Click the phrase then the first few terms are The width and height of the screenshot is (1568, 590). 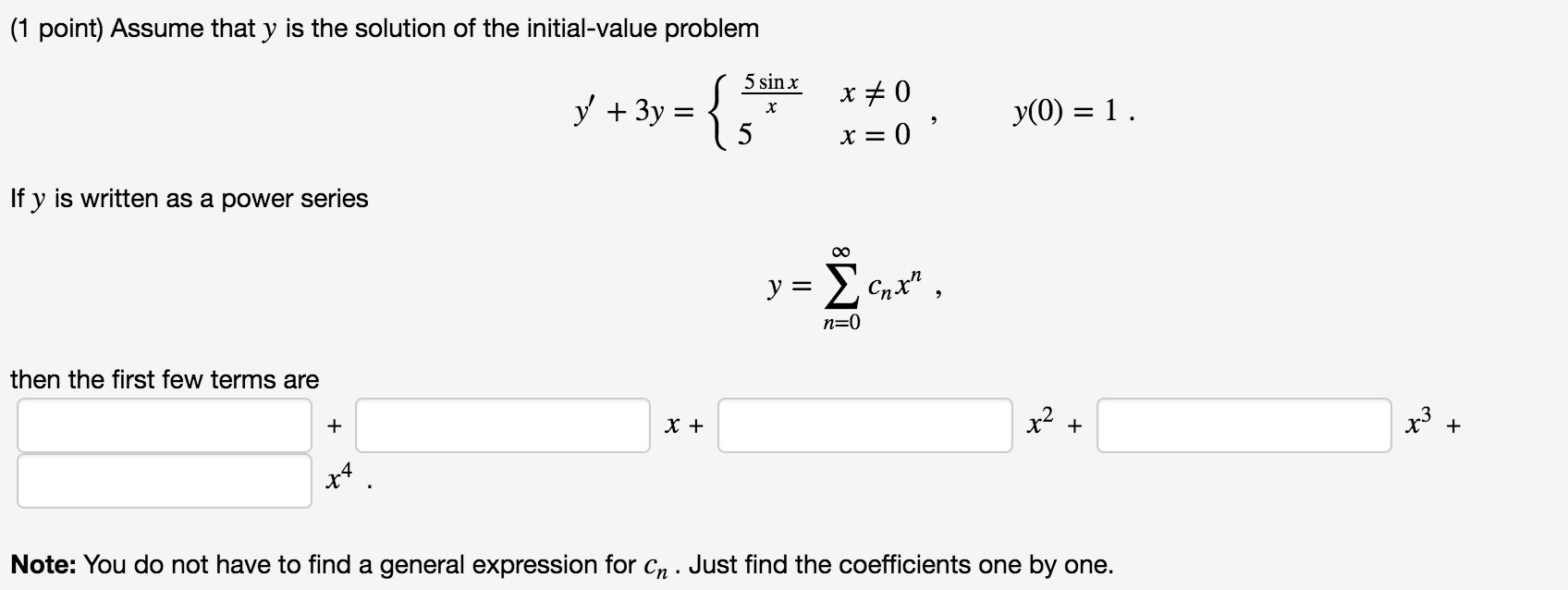pos(163,379)
